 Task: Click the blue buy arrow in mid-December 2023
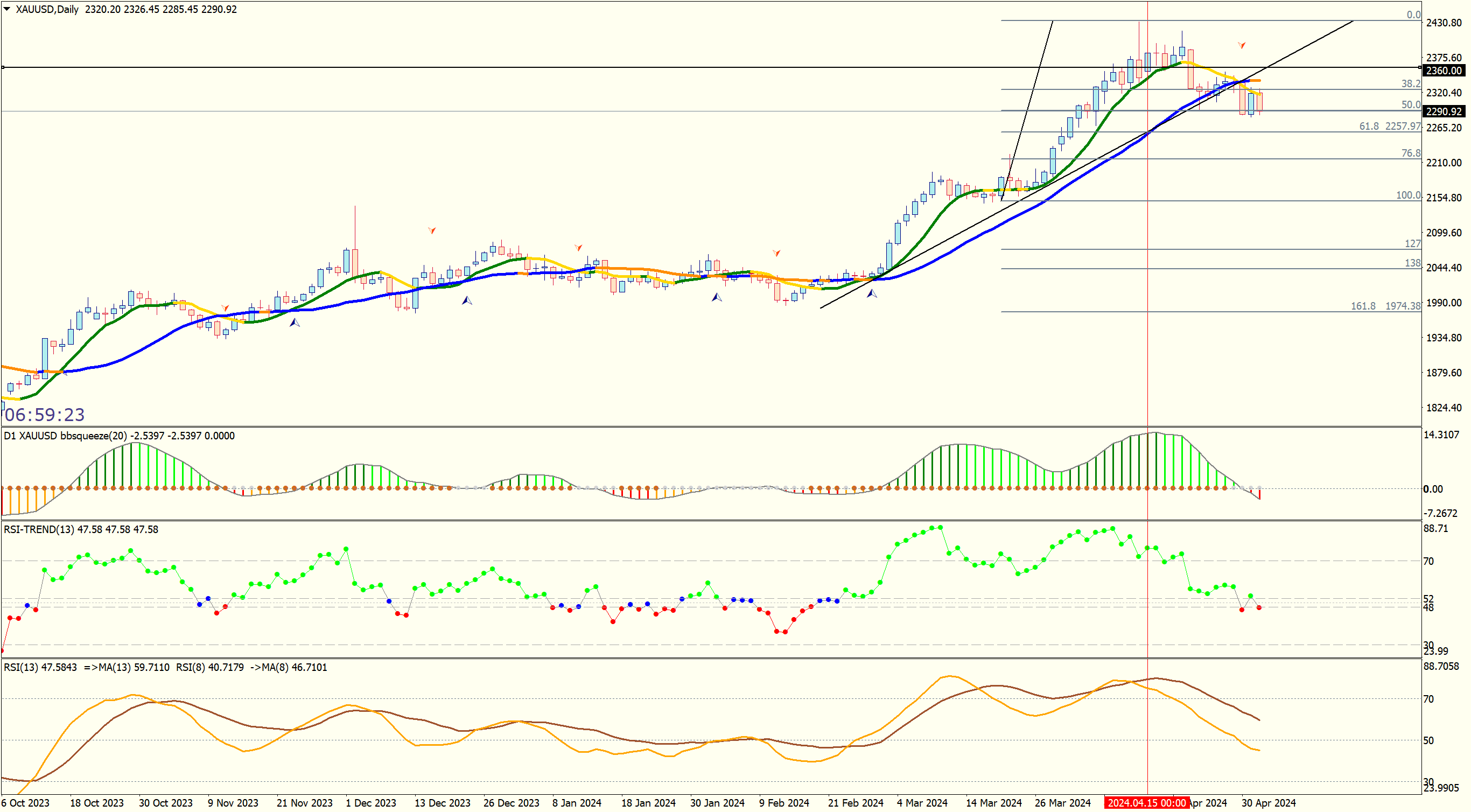click(467, 300)
